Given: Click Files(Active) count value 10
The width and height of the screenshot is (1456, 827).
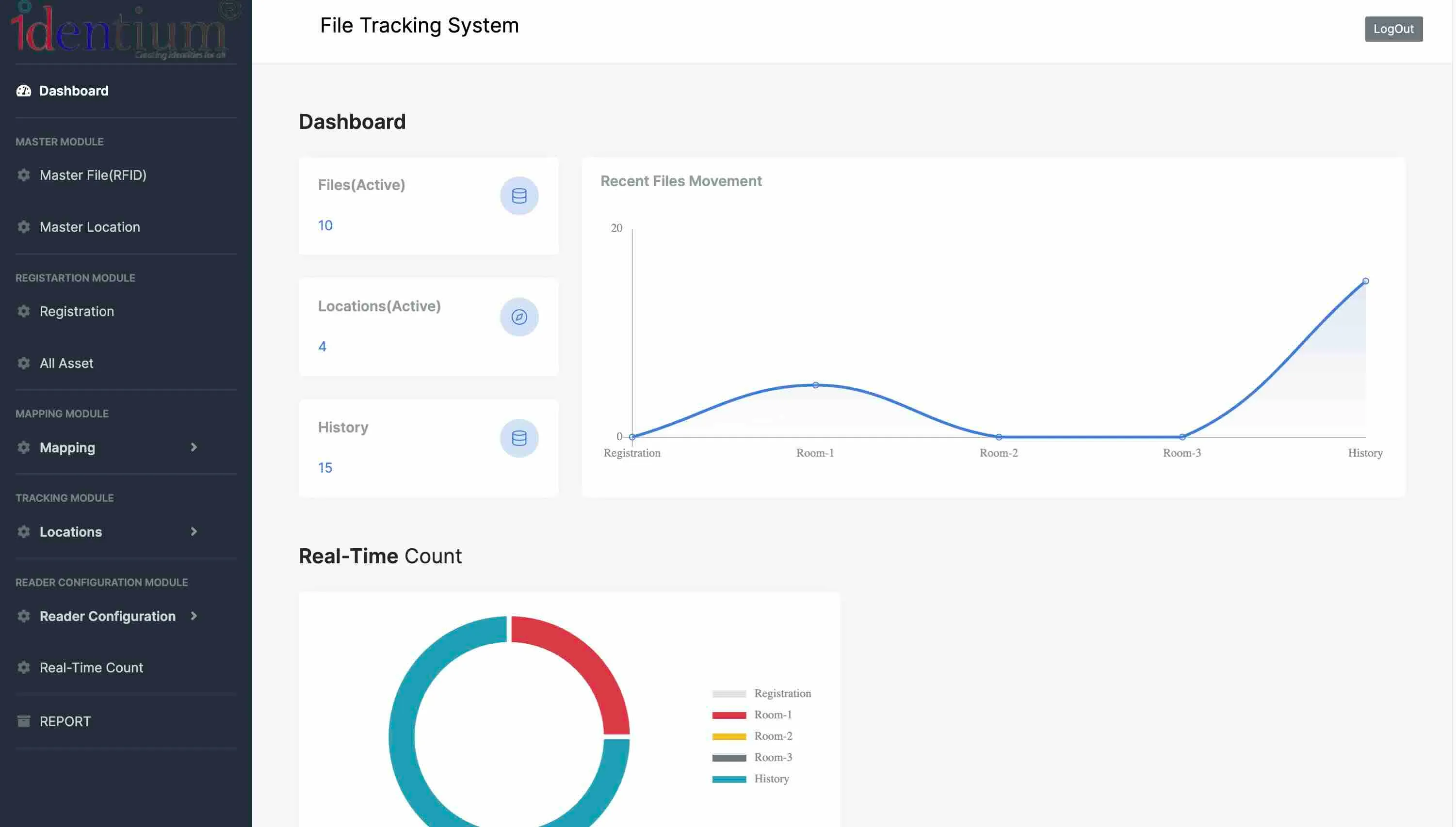Looking at the screenshot, I should pos(325,225).
